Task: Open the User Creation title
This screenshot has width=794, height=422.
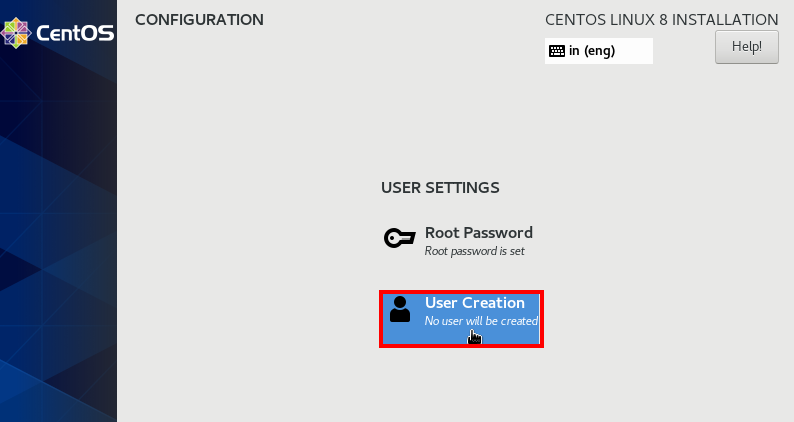Action: pos(474,303)
